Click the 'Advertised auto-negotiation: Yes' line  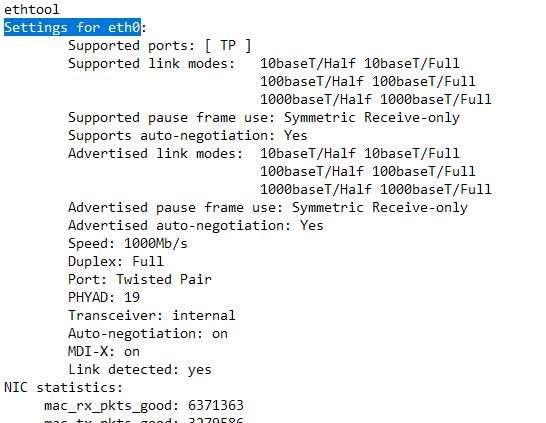pos(196,226)
